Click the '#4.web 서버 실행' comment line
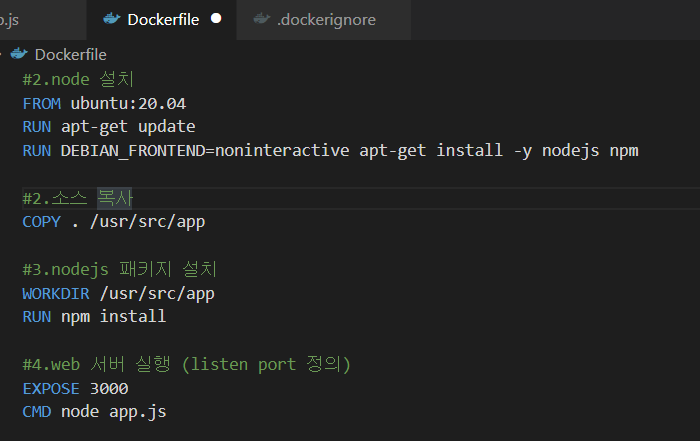The height and width of the screenshot is (441, 700). click(187, 365)
